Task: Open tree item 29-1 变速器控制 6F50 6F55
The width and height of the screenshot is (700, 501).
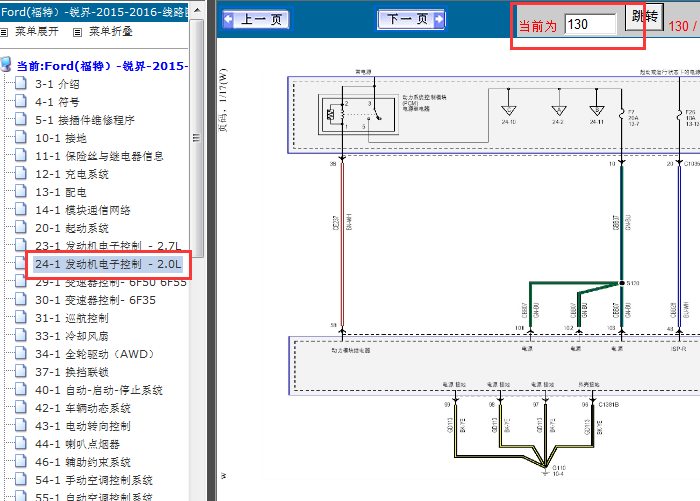Action: [110, 283]
